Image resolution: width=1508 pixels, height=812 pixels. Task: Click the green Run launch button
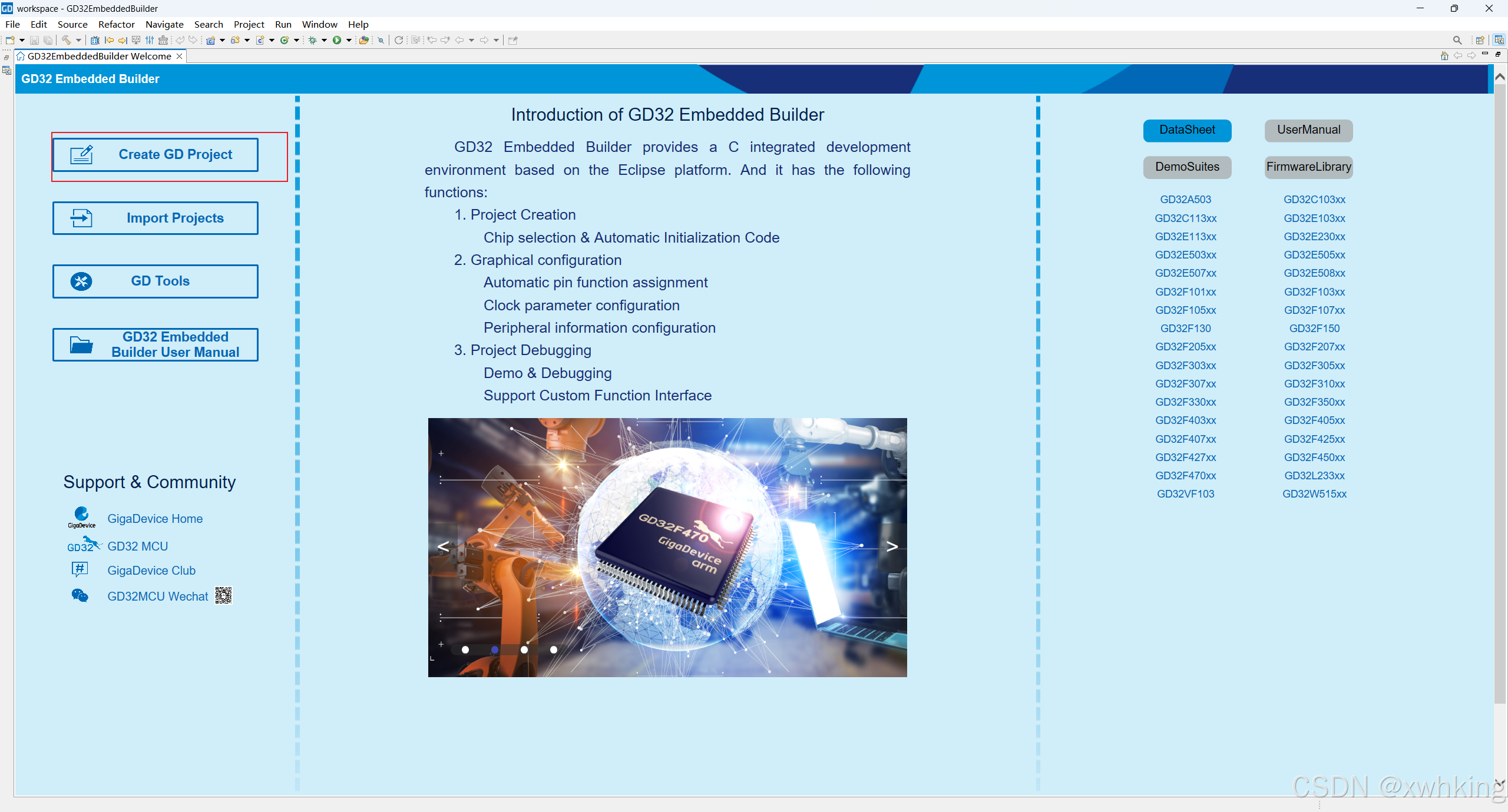click(336, 40)
